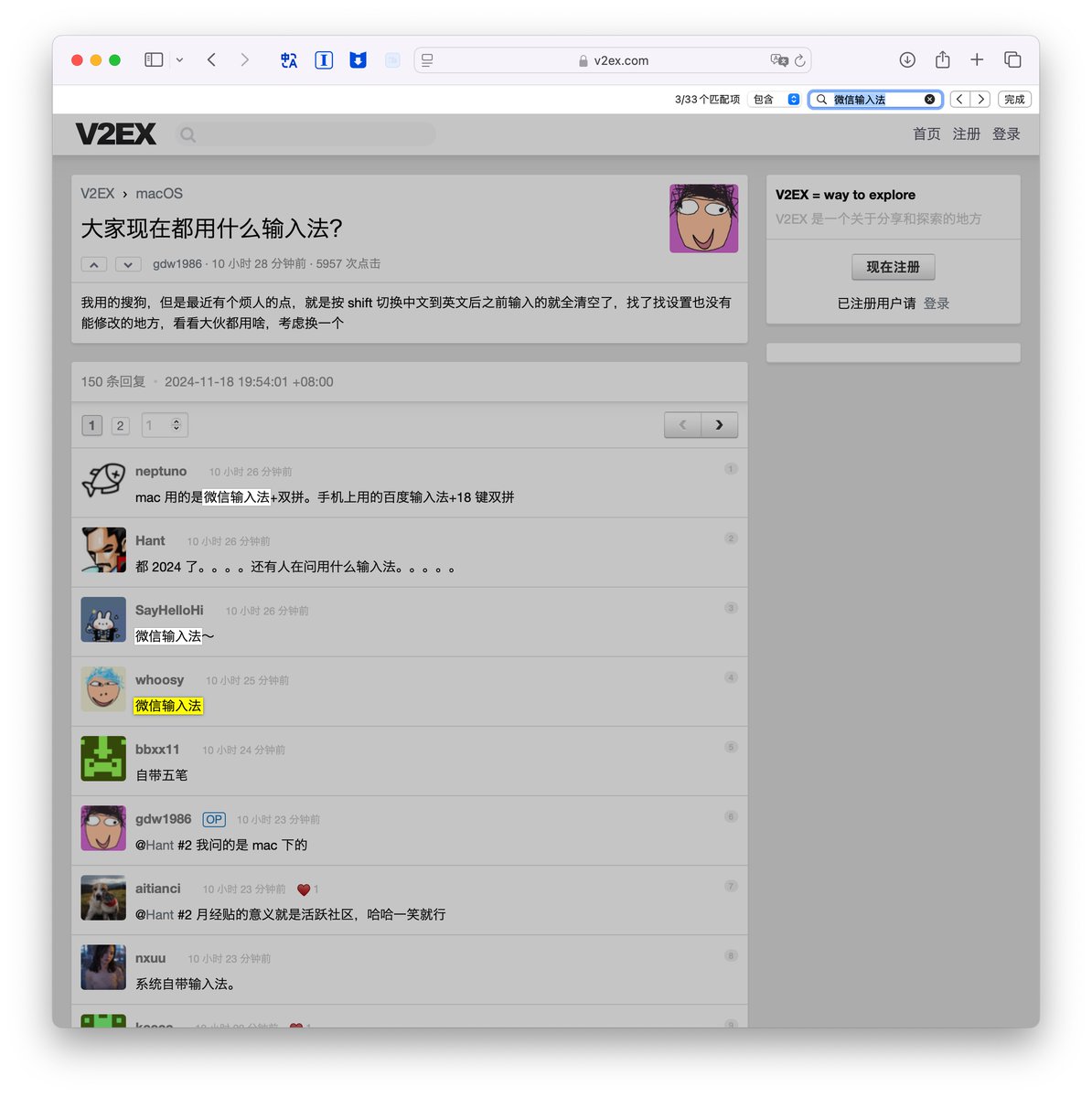Click the translate page icon in address bar
The width and height of the screenshot is (1092, 1097).
pos(779,60)
